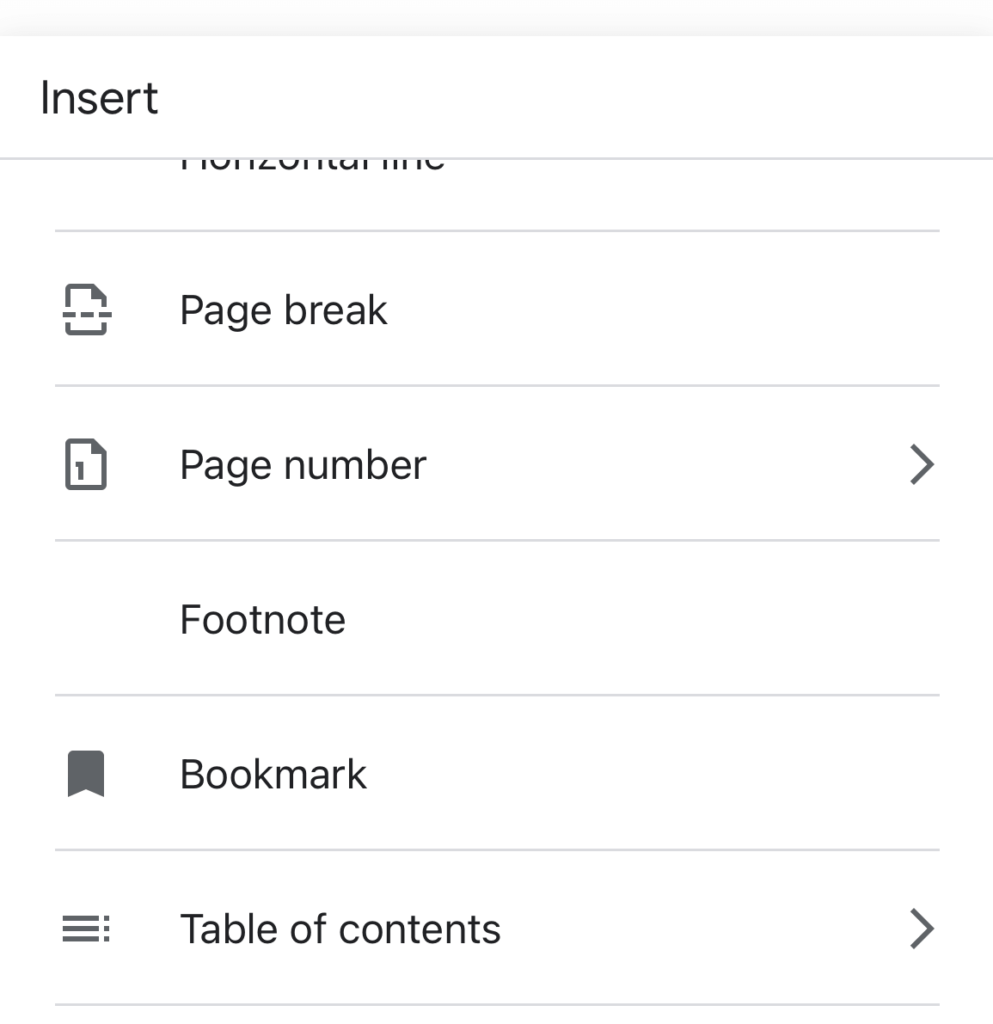
Task: Click the numbered page thumbnail icon
Action: point(84,464)
